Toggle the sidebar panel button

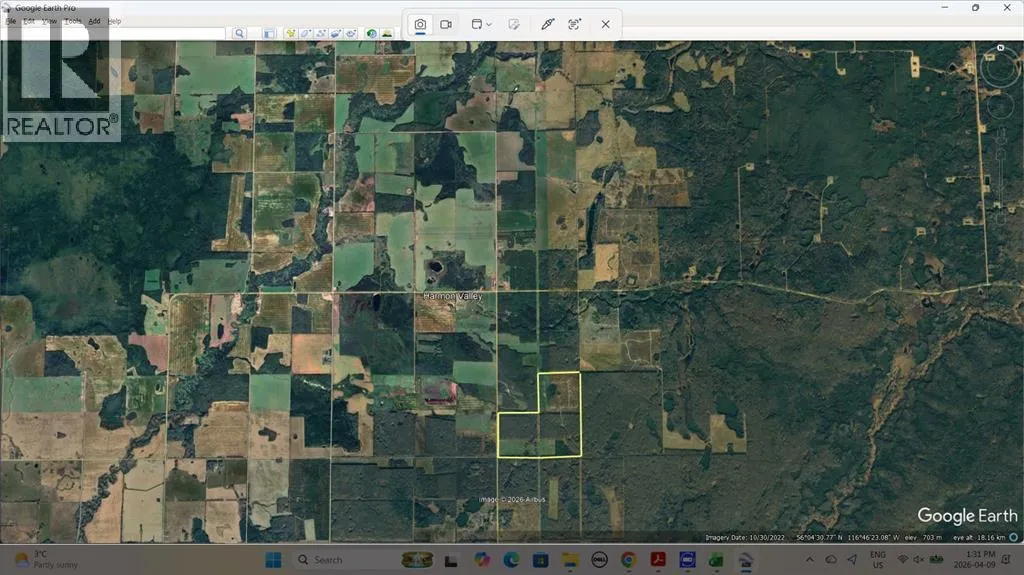[269, 33]
